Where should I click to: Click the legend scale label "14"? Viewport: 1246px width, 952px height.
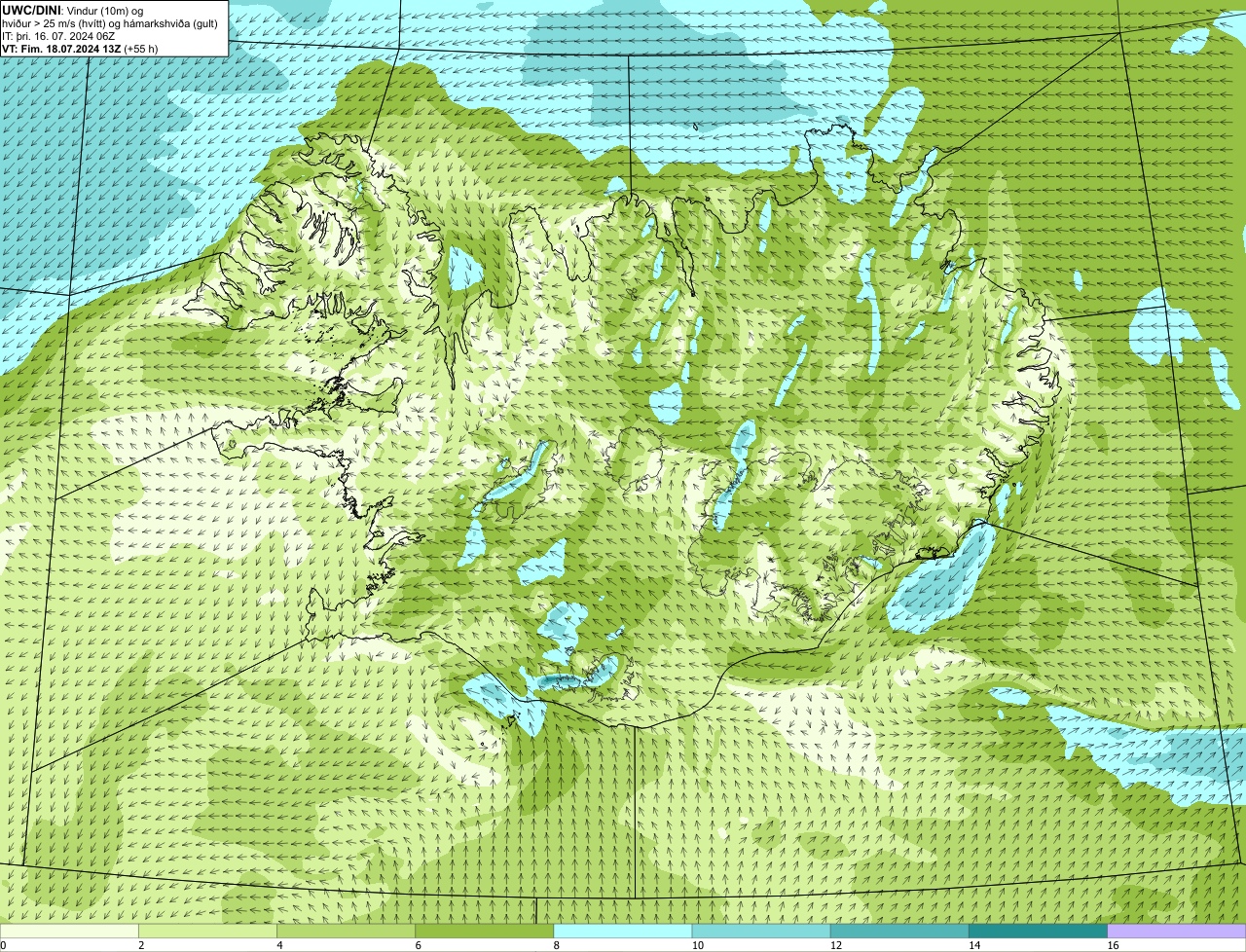pos(973,945)
